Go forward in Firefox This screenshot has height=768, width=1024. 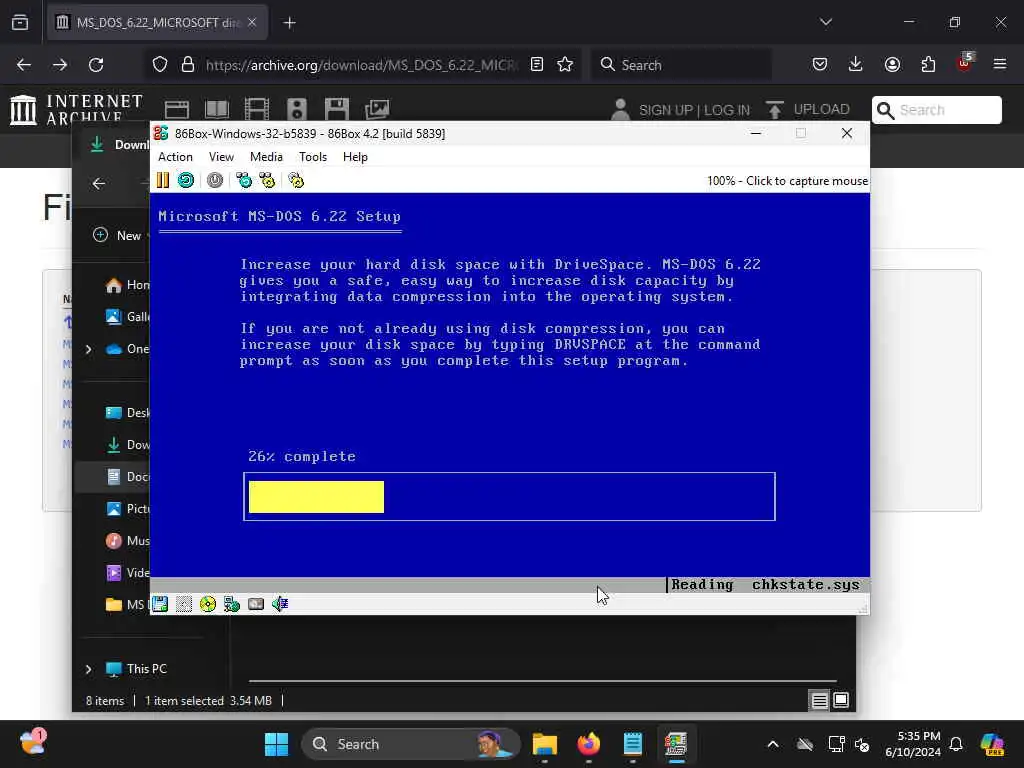click(60, 65)
